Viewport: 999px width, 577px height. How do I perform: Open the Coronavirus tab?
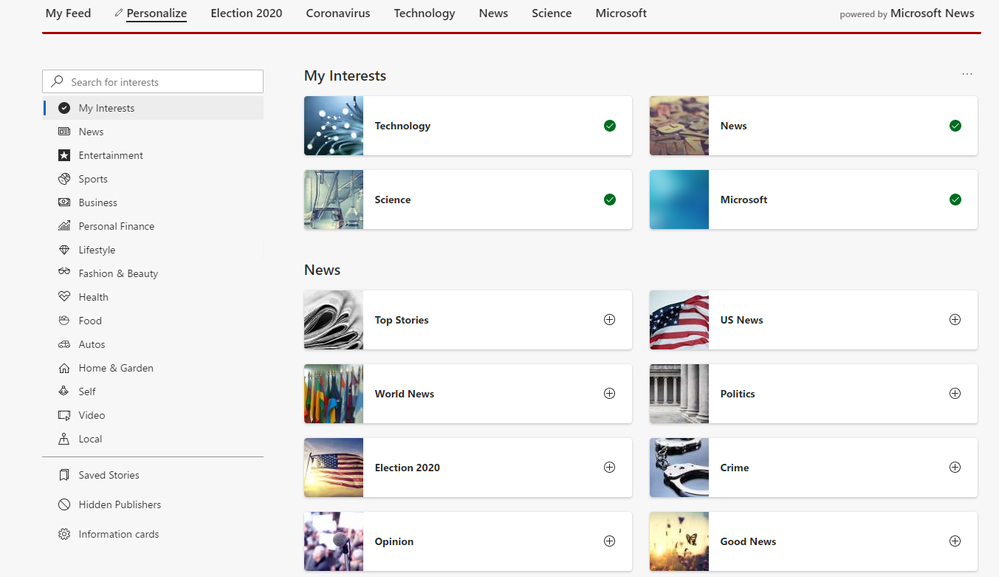pos(338,13)
